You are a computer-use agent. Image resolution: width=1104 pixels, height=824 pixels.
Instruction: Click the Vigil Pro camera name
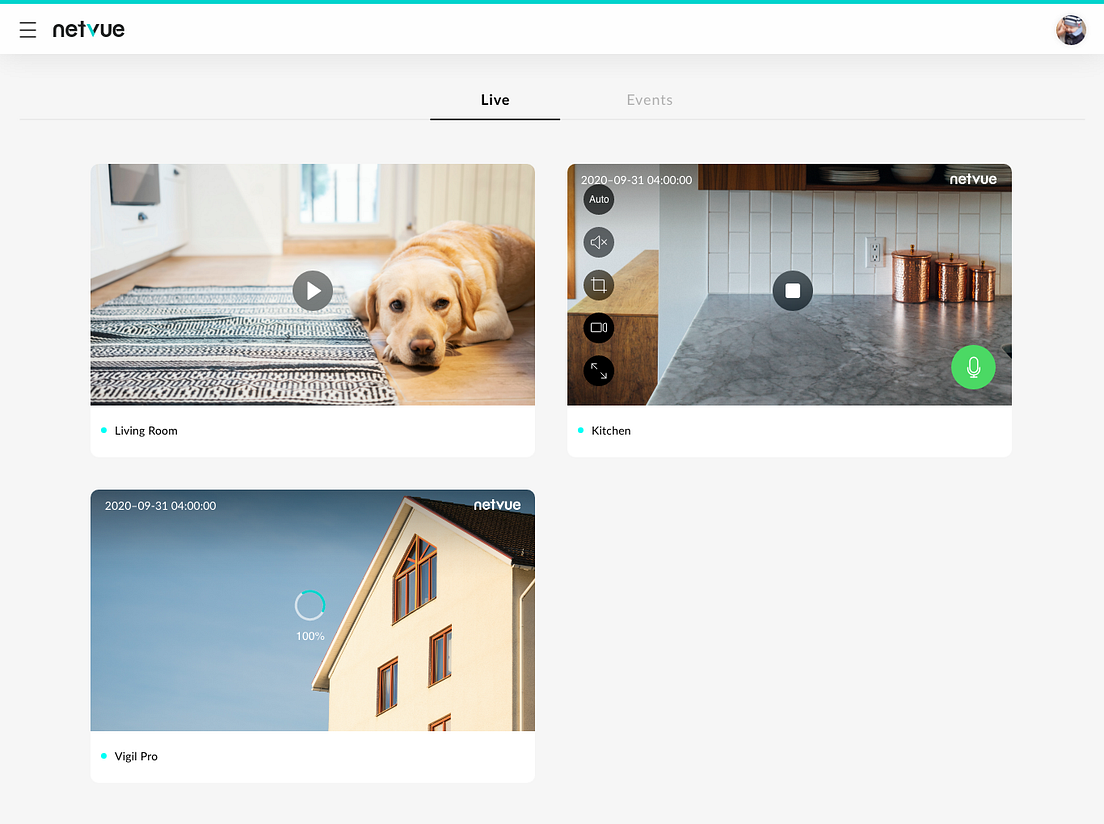pyautogui.click(x=136, y=756)
